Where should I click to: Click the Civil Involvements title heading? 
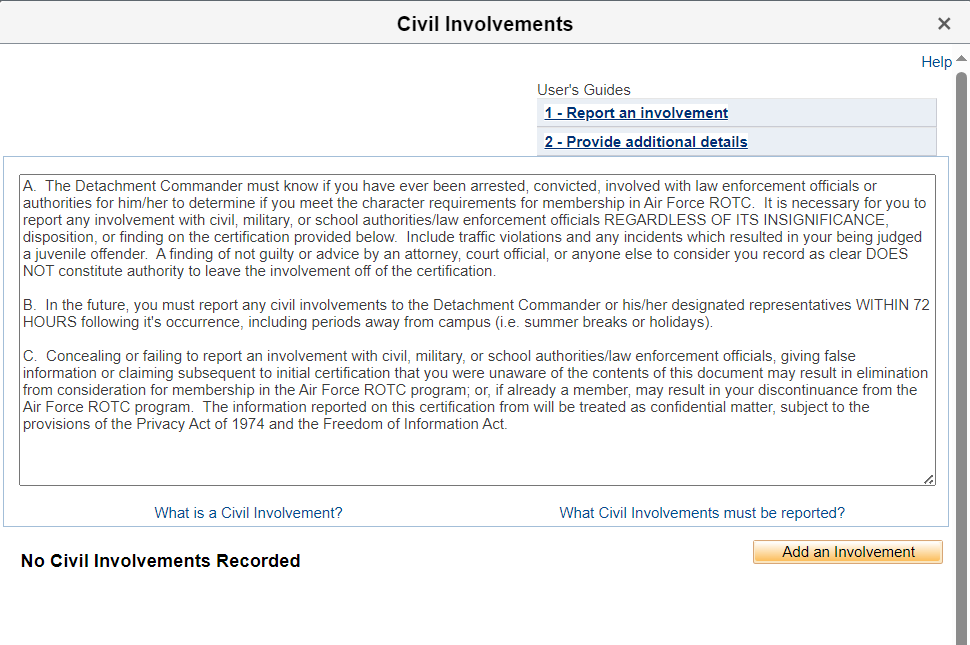click(x=485, y=24)
